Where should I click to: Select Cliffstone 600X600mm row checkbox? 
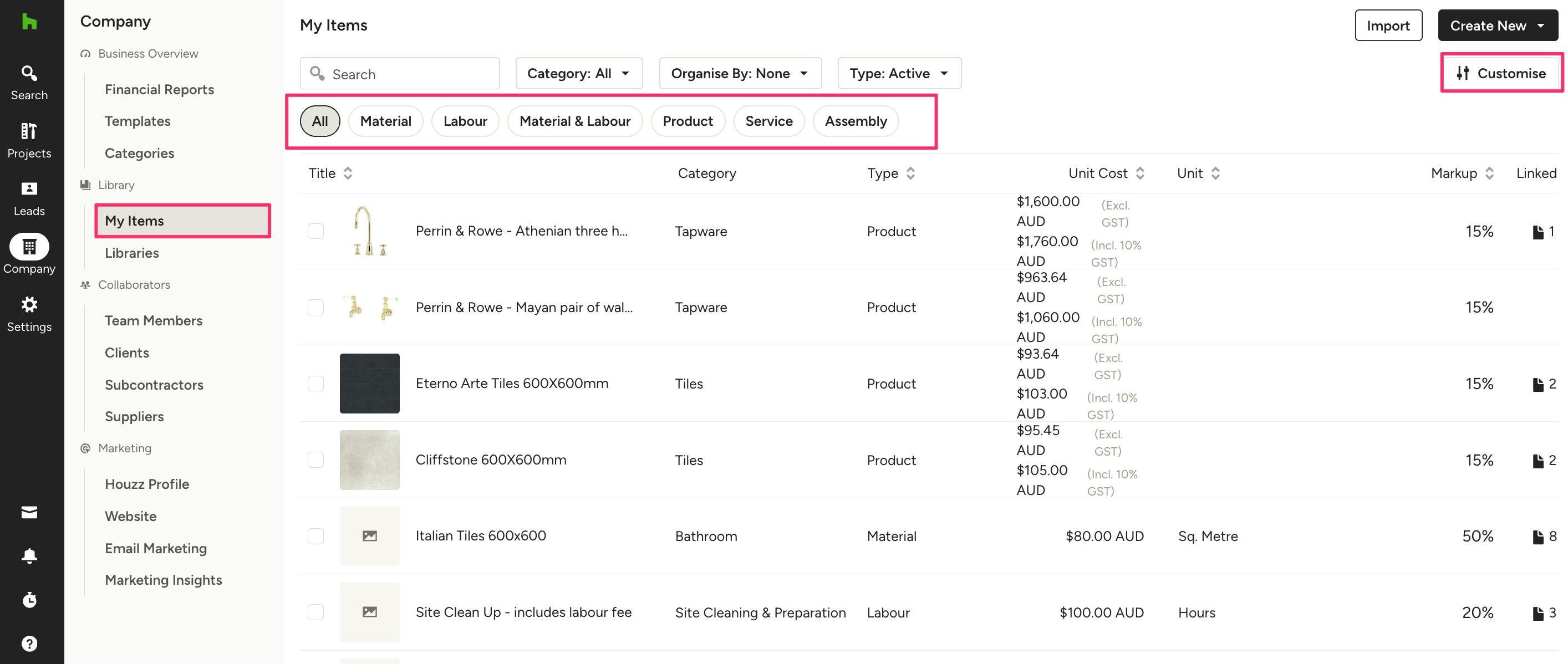tap(315, 459)
